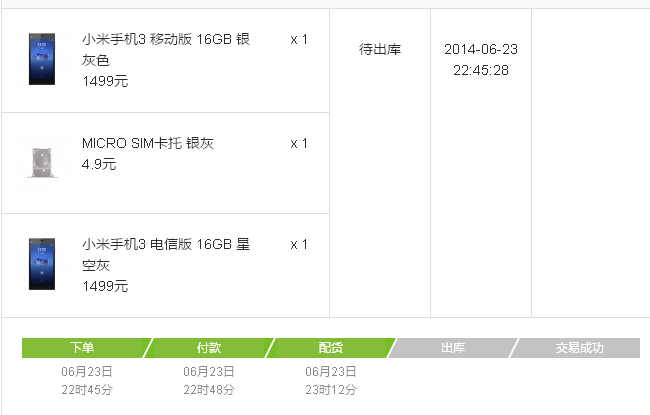Select the 付款 step in the progress bar
Screen dimensions: 650x415
coord(209,348)
